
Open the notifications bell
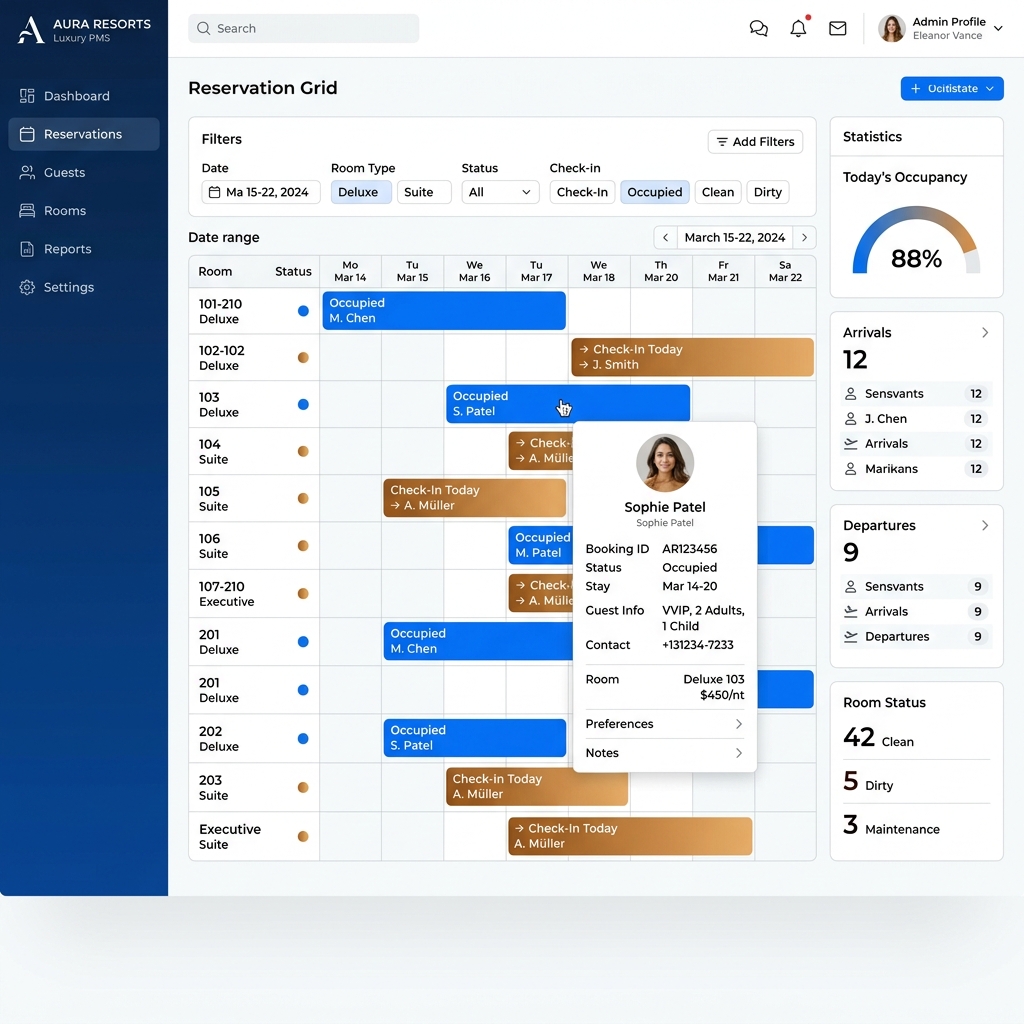click(x=798, y=28)
